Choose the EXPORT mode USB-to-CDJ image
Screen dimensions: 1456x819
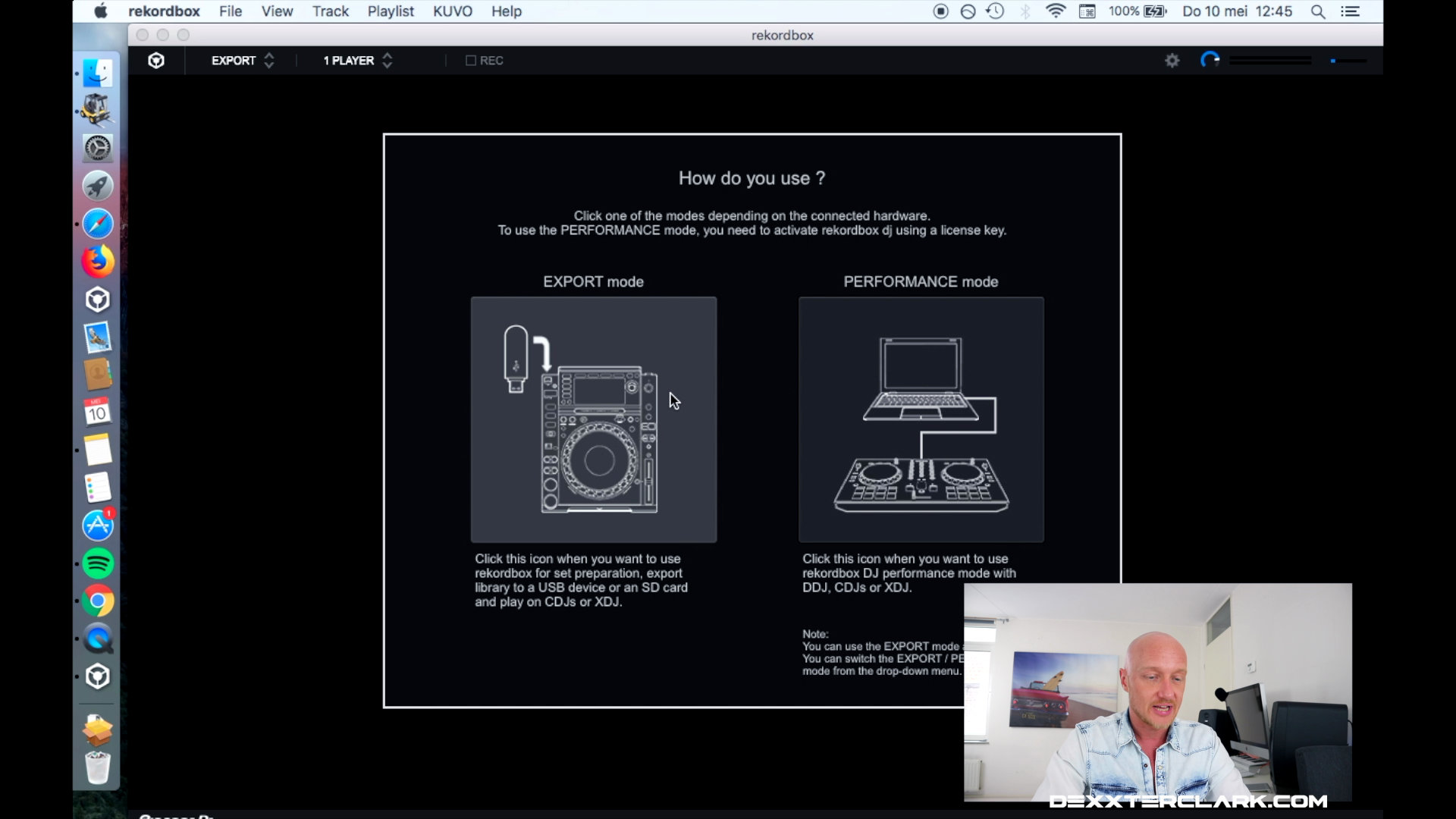pyautogui.click(x=593, y=419)
